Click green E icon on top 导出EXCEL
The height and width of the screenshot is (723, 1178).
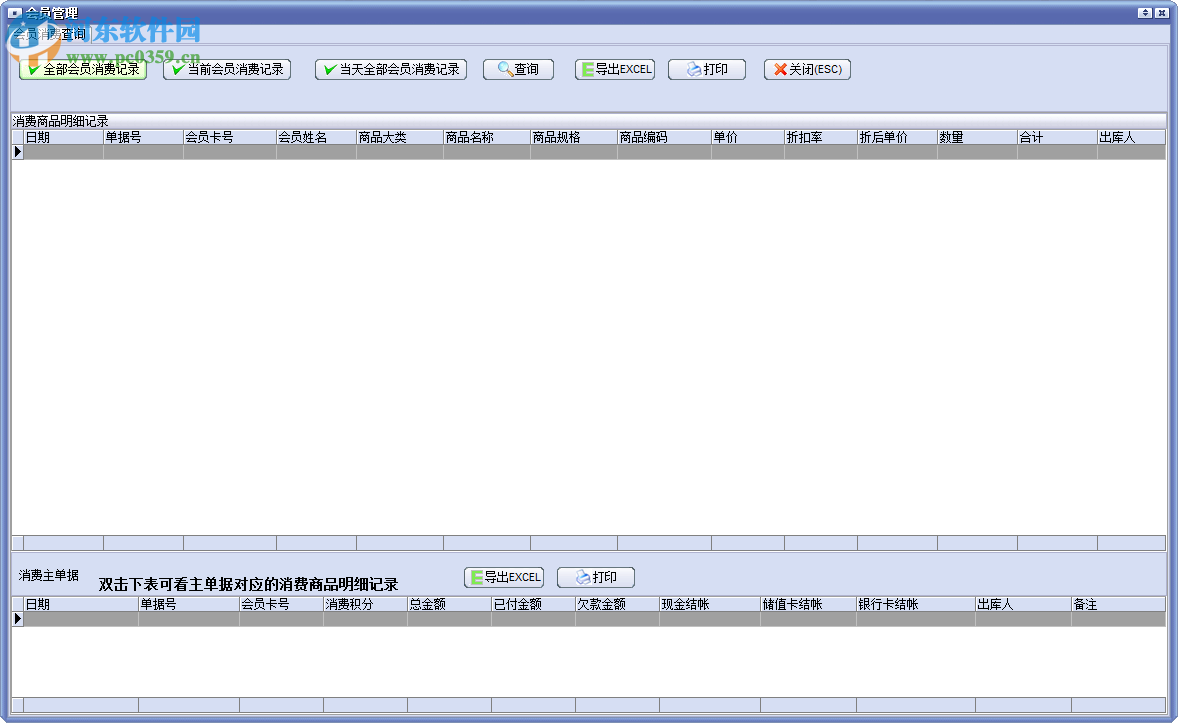coord(587,69)
